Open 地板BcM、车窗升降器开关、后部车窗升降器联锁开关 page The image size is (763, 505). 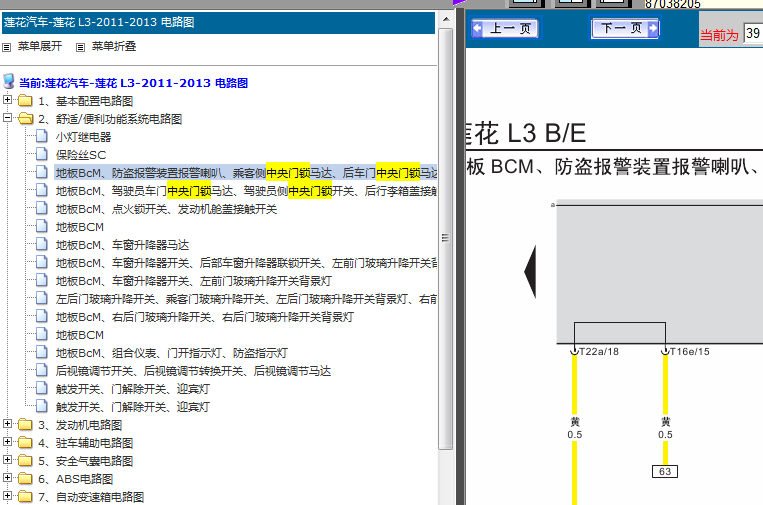coord(246,263)
